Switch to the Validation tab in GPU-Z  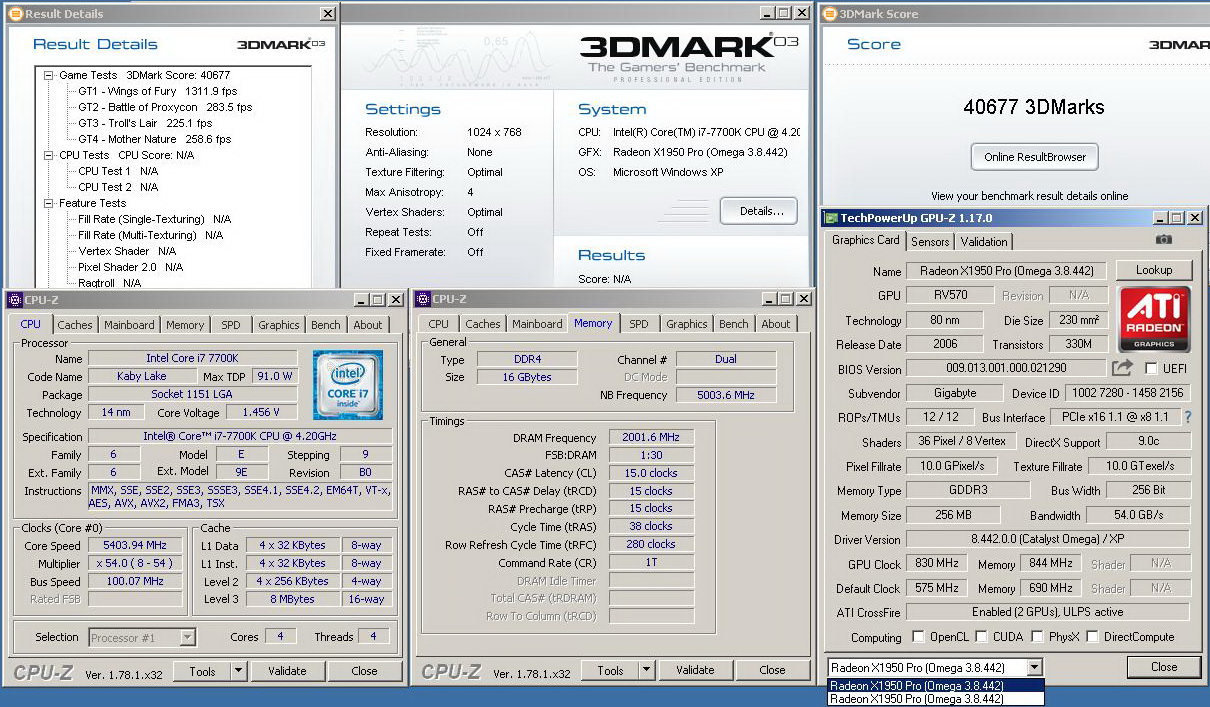[984, 241]
